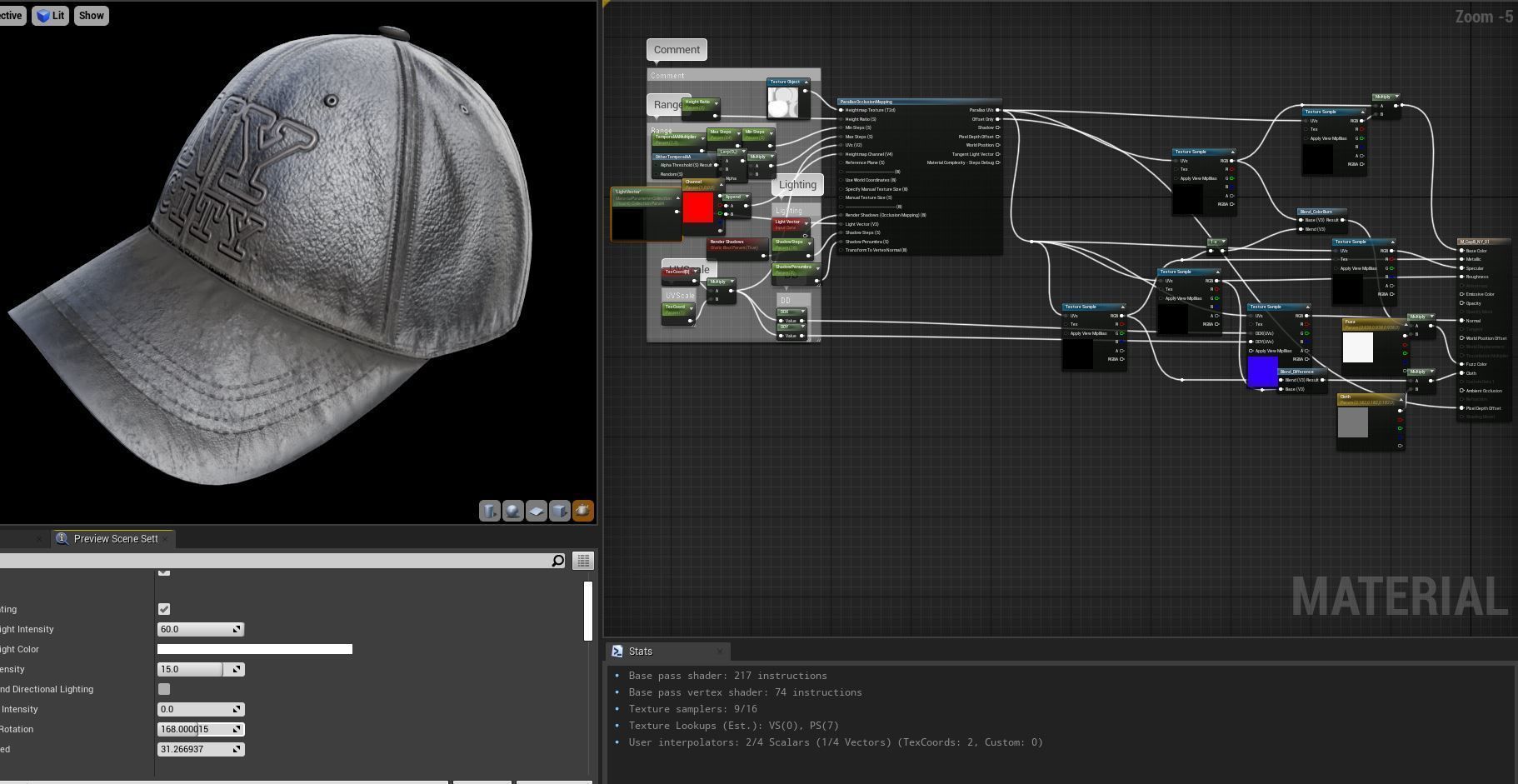1518x784 pixels.
Task: Open the Show viewport menu
Action: [92, 16]
